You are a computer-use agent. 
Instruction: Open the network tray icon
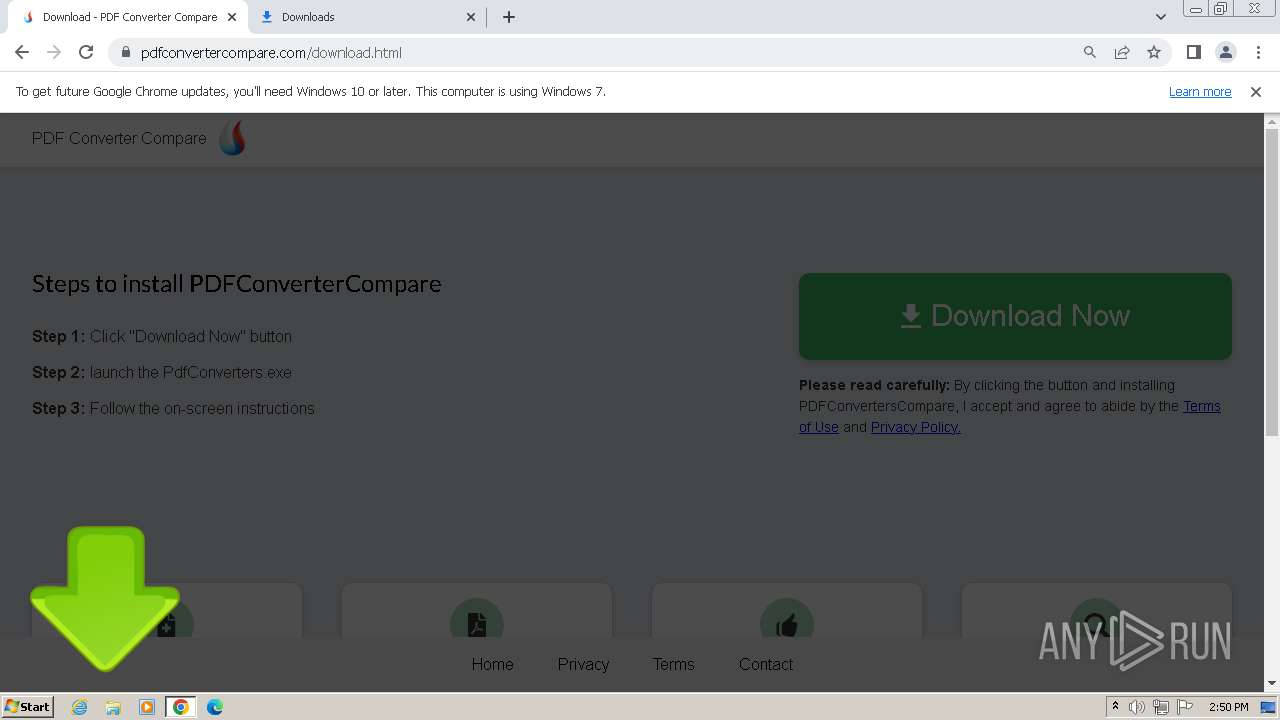(x=1161, y=707)
